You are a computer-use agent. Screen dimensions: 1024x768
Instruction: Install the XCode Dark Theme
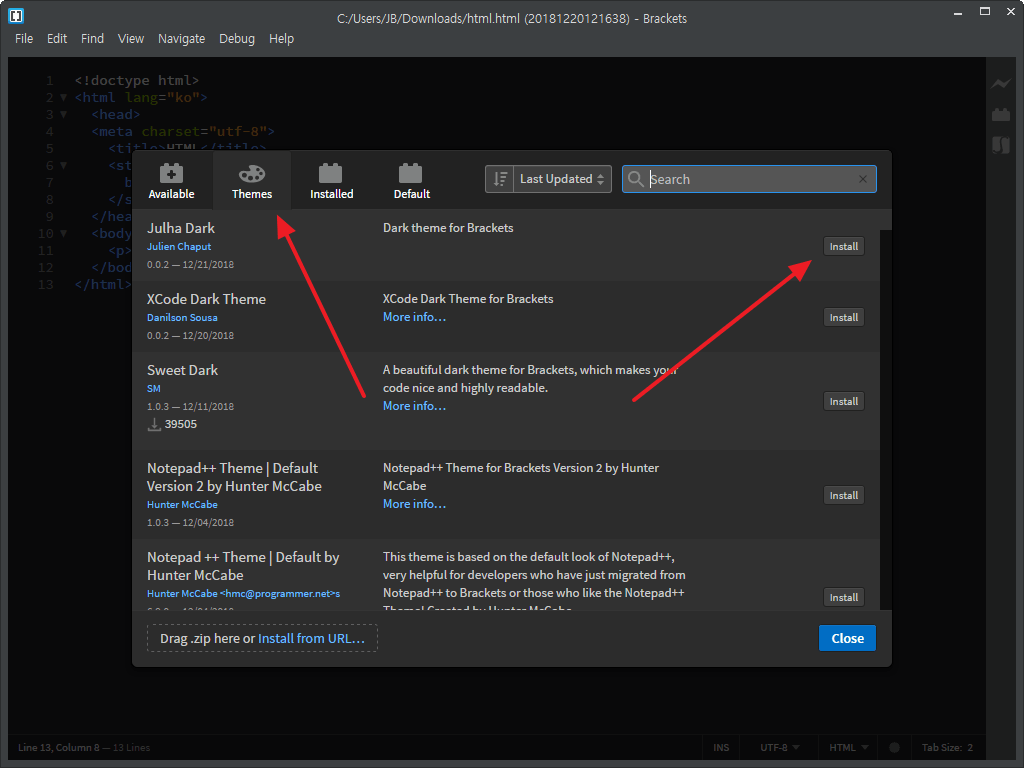coord(844,317)
